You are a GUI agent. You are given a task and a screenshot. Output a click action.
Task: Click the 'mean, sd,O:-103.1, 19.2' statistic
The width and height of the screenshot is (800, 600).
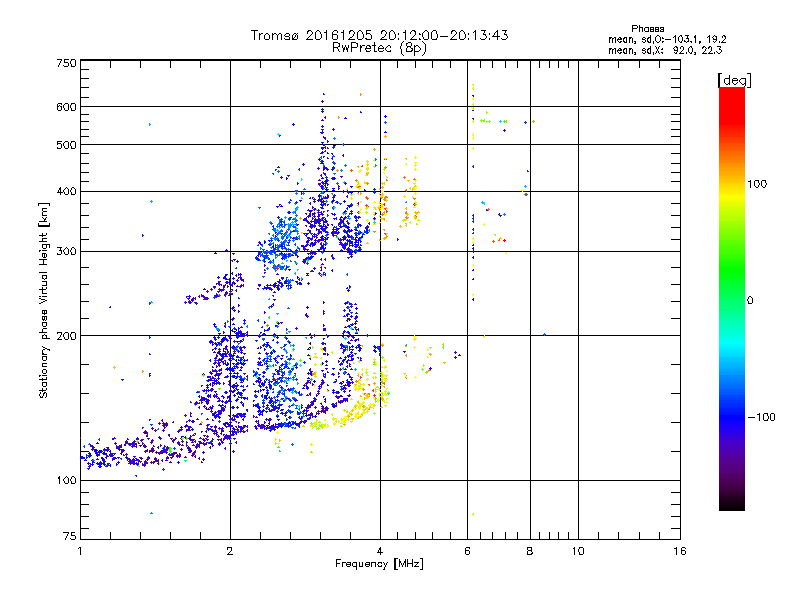(x=667, y=39)
